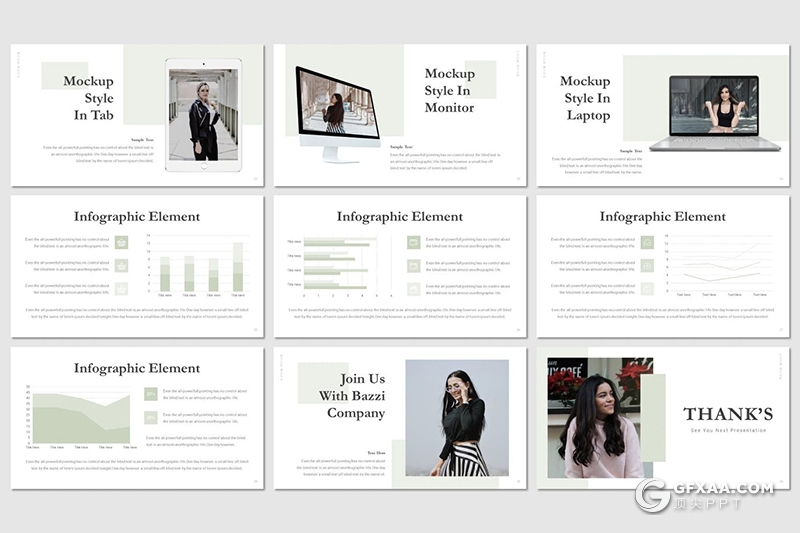Click the middle icon beside the stacked column chart
Image resolution: width=800 pixels, height=533 pixels.
121,265
